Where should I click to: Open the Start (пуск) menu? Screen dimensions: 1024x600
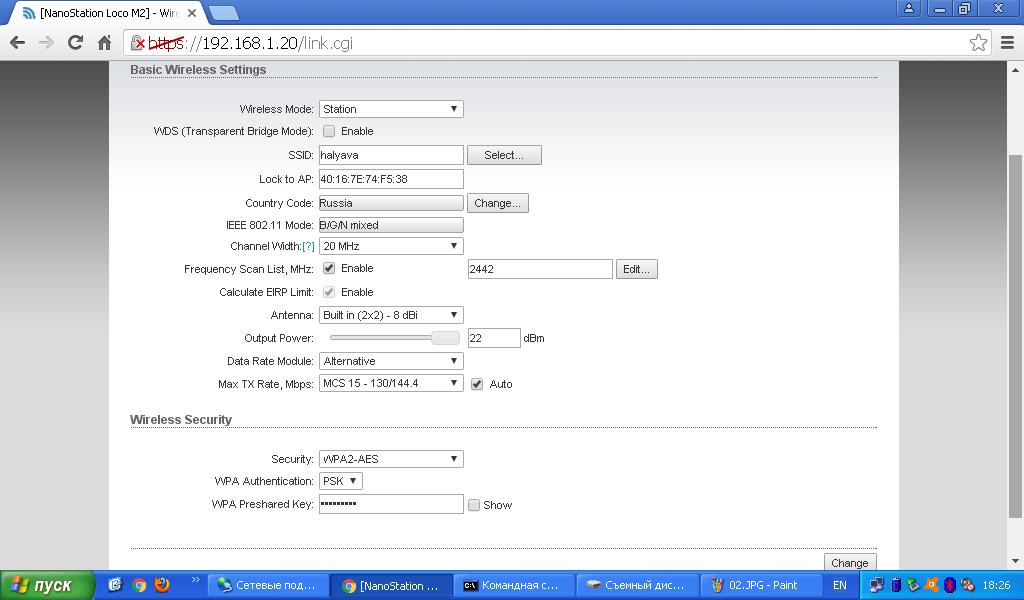pyautogui.click(x=47, y=586)
